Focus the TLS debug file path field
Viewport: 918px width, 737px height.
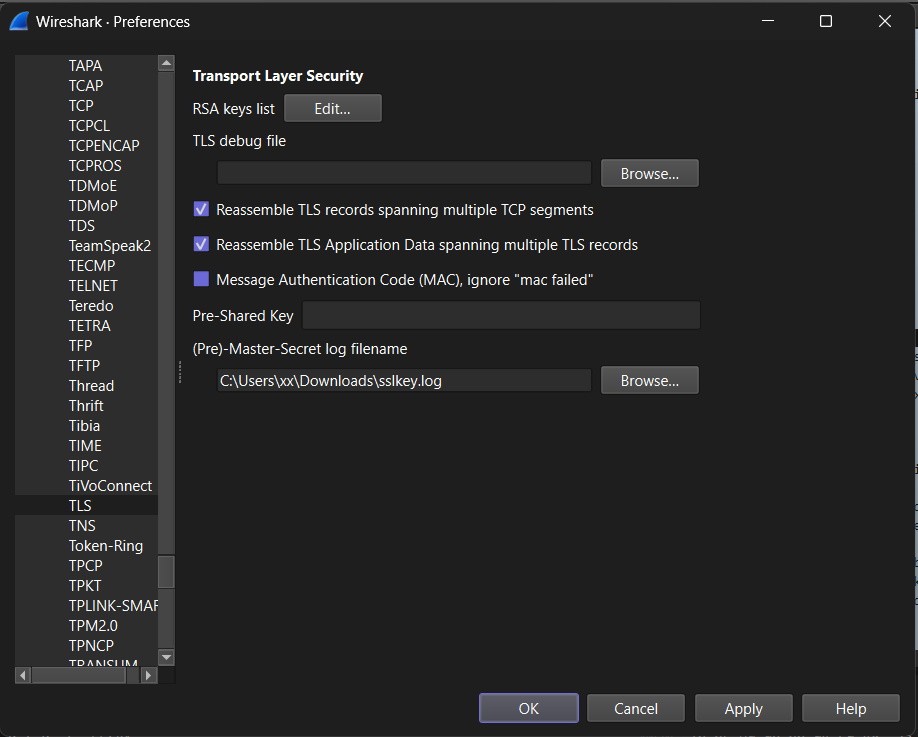(404, 173)
